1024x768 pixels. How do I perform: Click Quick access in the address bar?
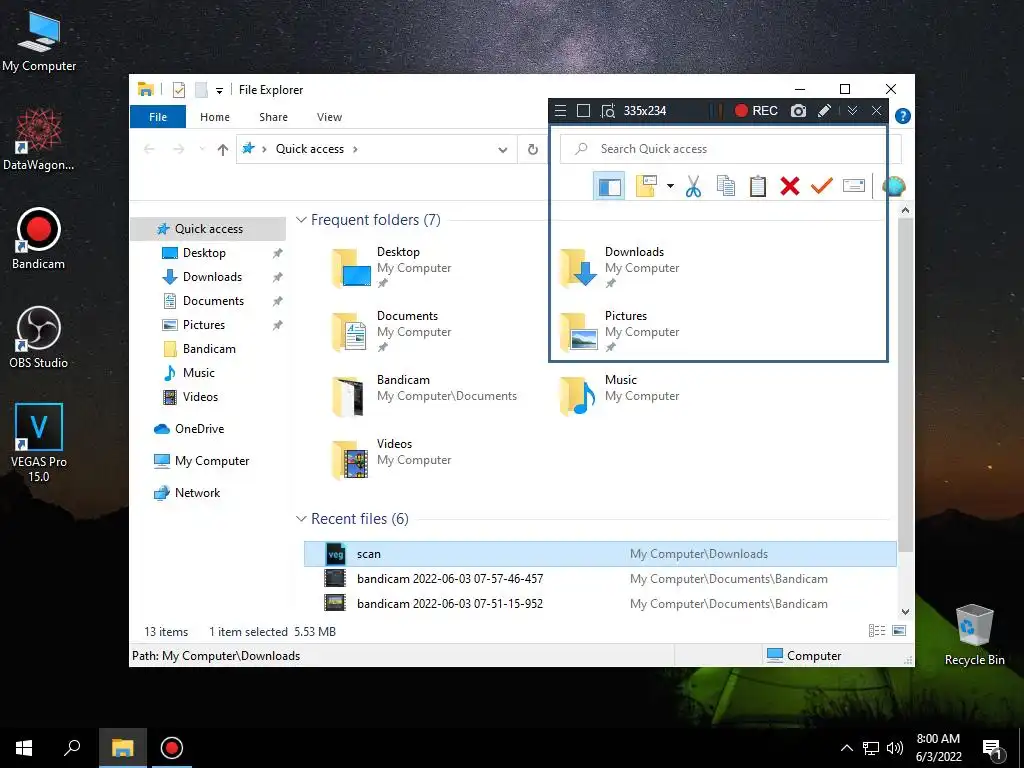(x=310, y=149)
